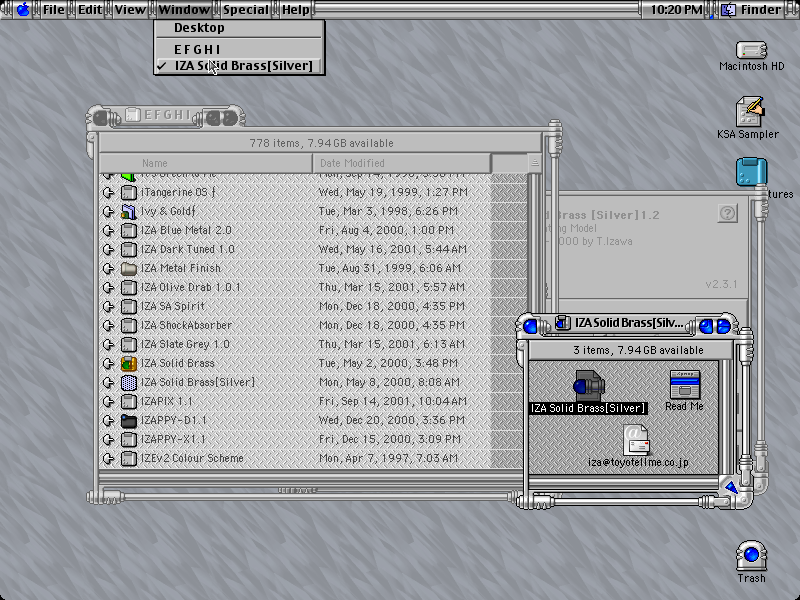Click date Fri, Sep 14, 2001, 10:04 AM
This screenshot has width=800, height=600.
point(392,402)
